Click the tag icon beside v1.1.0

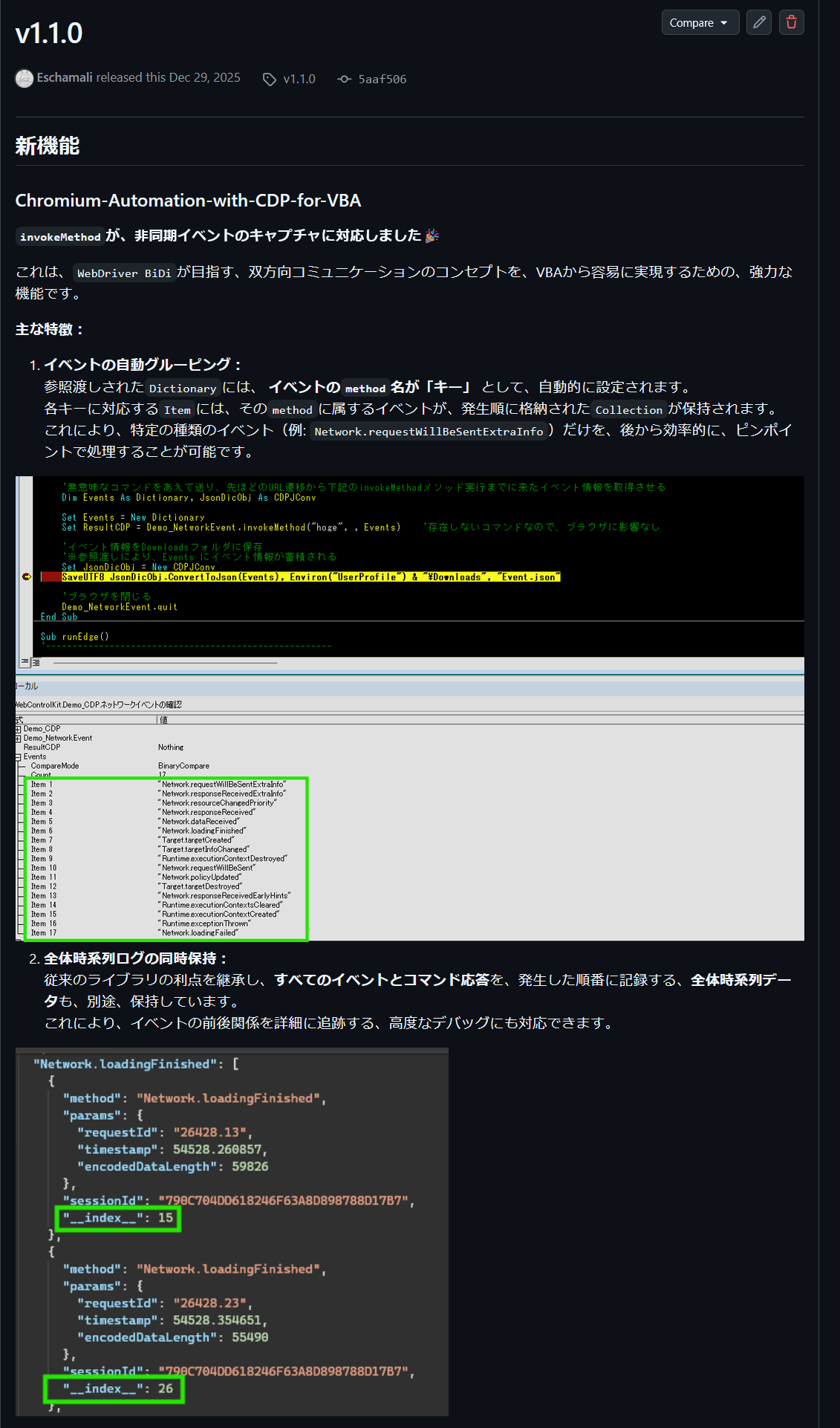270,79
